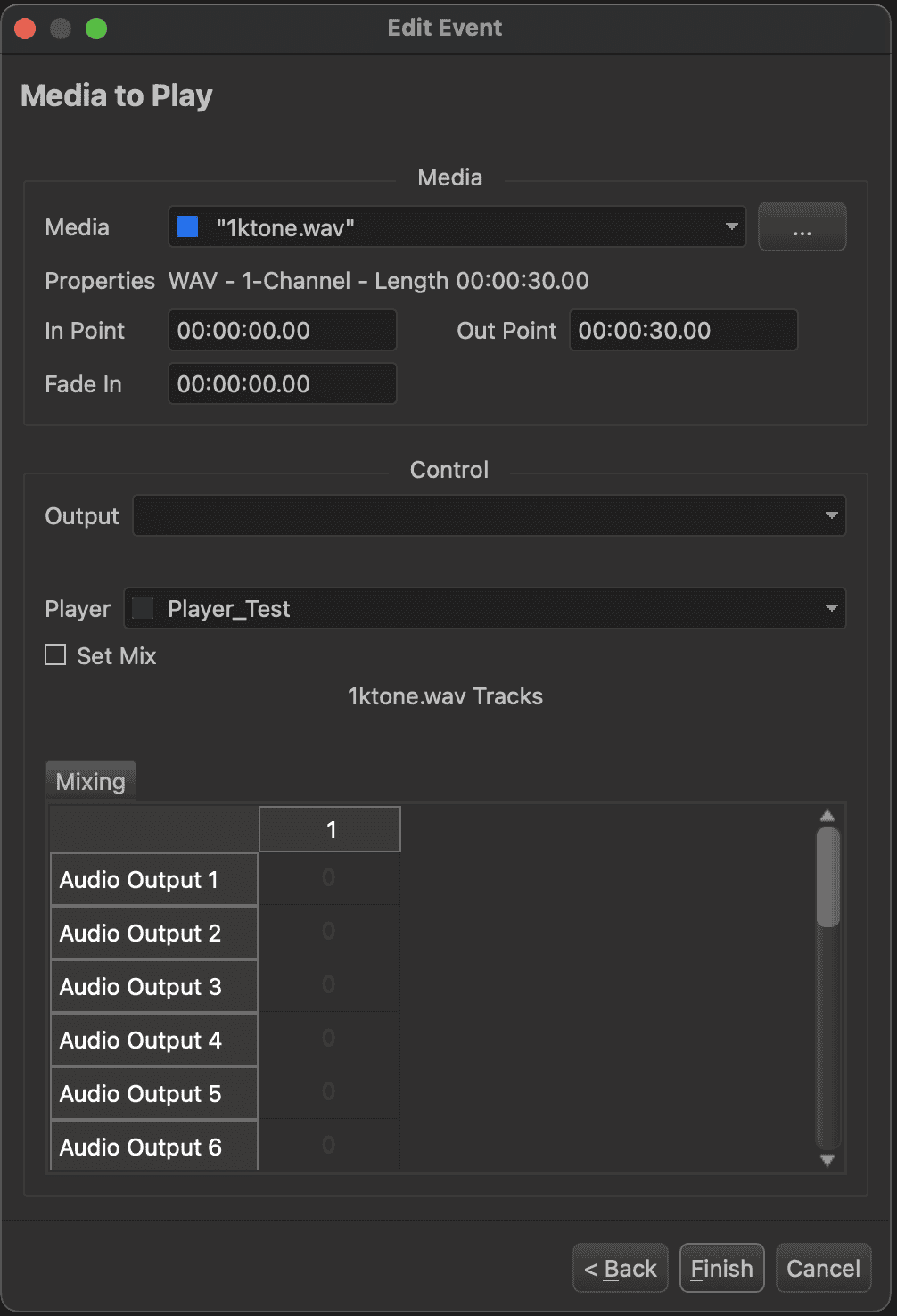The image size is (897, 1316).
Task: Click the Fade In time field
Action: pyautogui.click(x=282, y=384)
